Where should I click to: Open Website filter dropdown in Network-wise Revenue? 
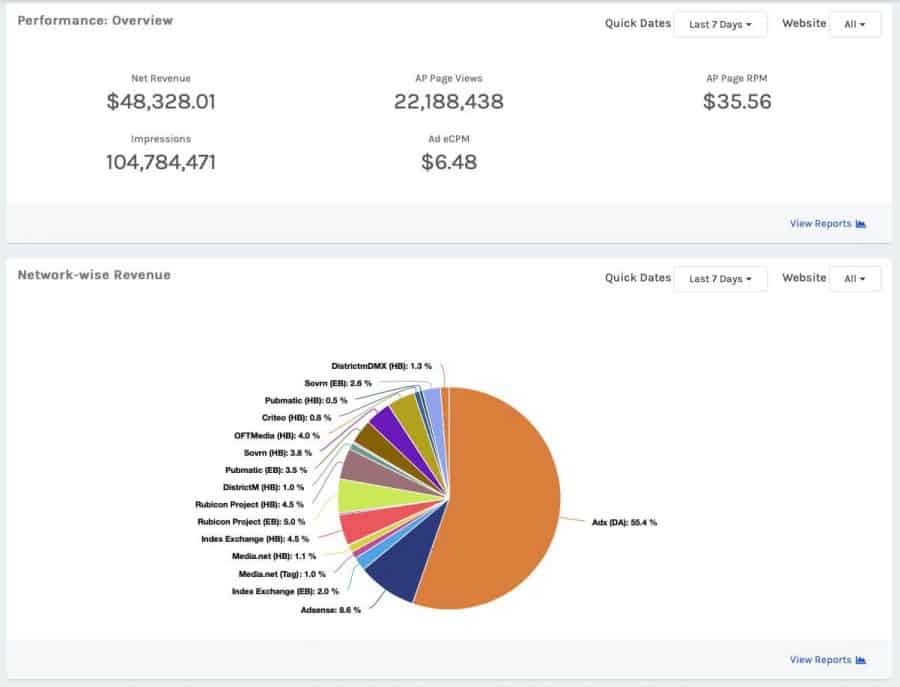click(855, 279)
